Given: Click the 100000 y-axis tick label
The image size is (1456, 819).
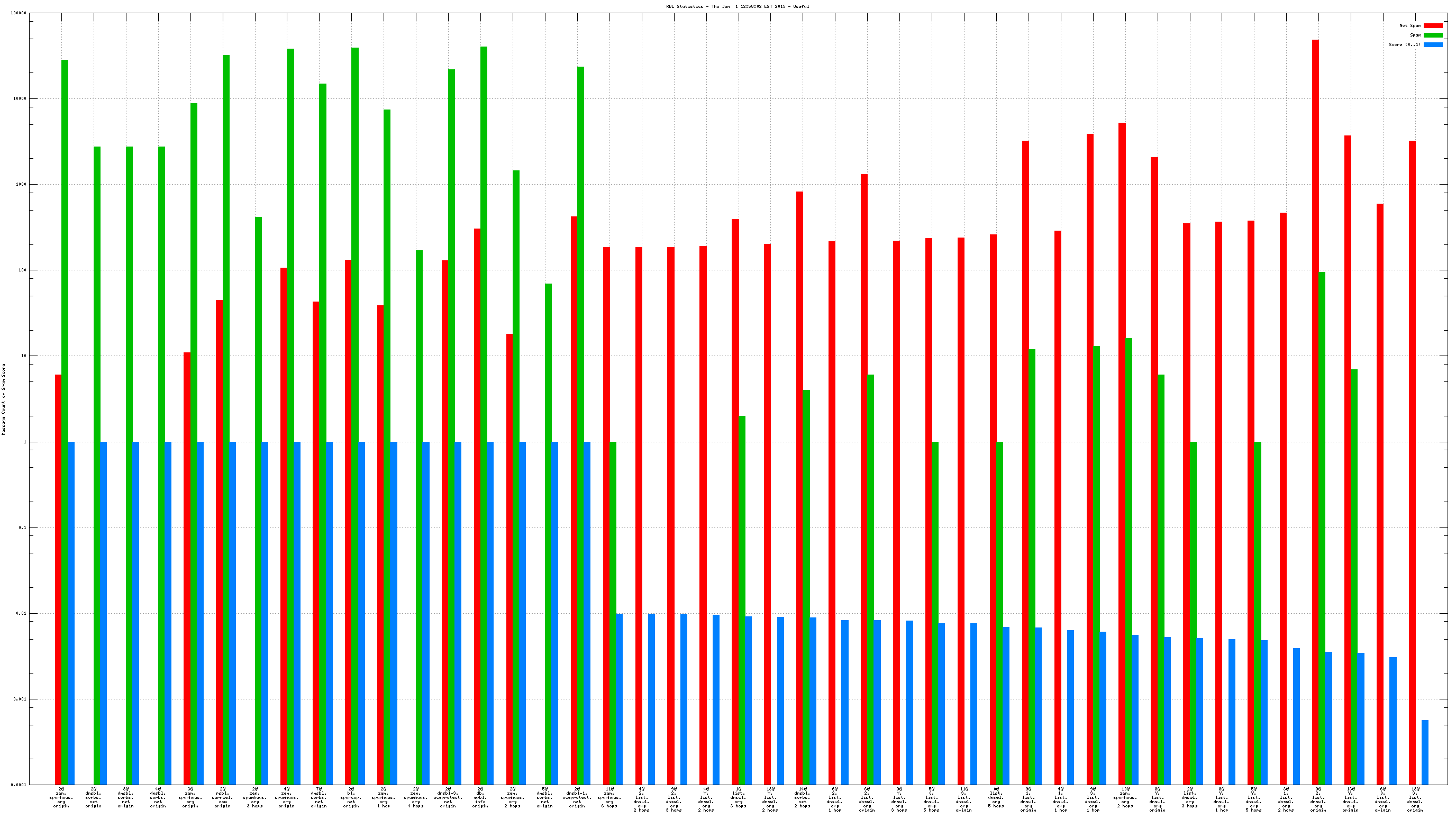Looking at the screenshot, I should pyautogui.click(x=19, y=13).
